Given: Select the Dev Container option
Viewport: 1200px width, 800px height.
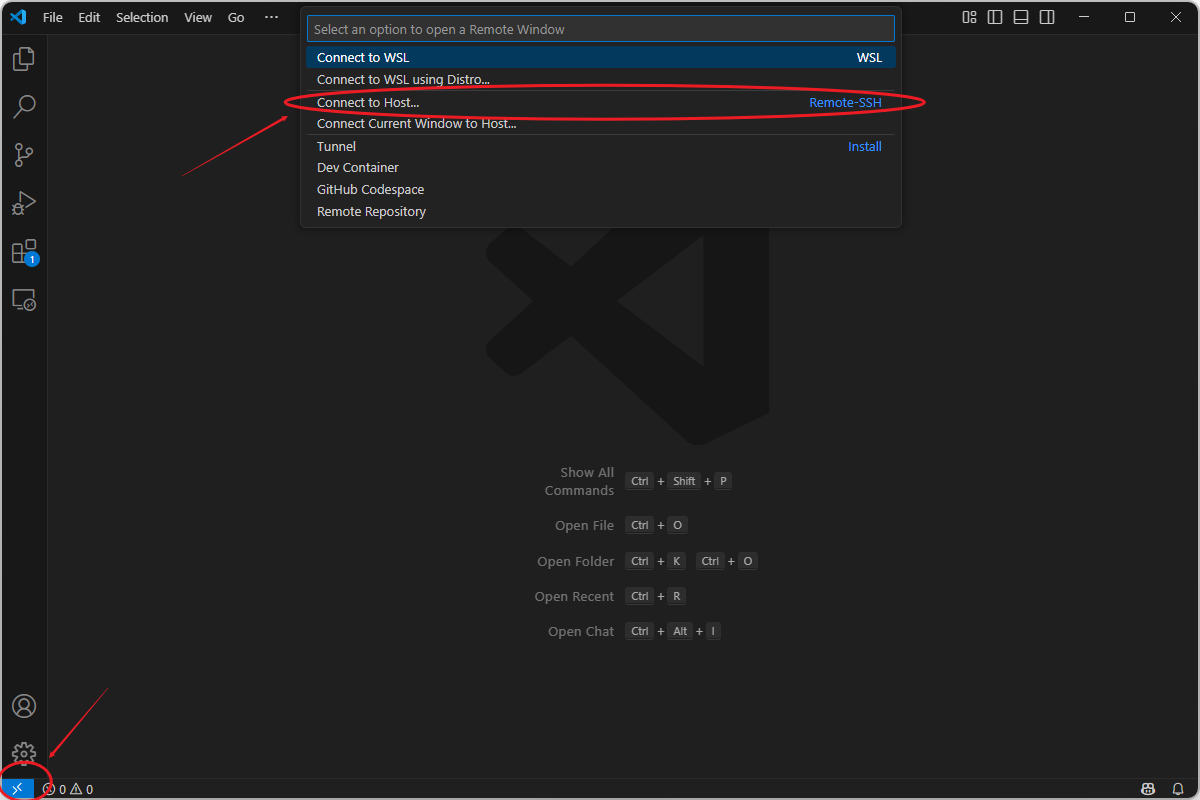Looking at the screenshot, I should [600, 167].
